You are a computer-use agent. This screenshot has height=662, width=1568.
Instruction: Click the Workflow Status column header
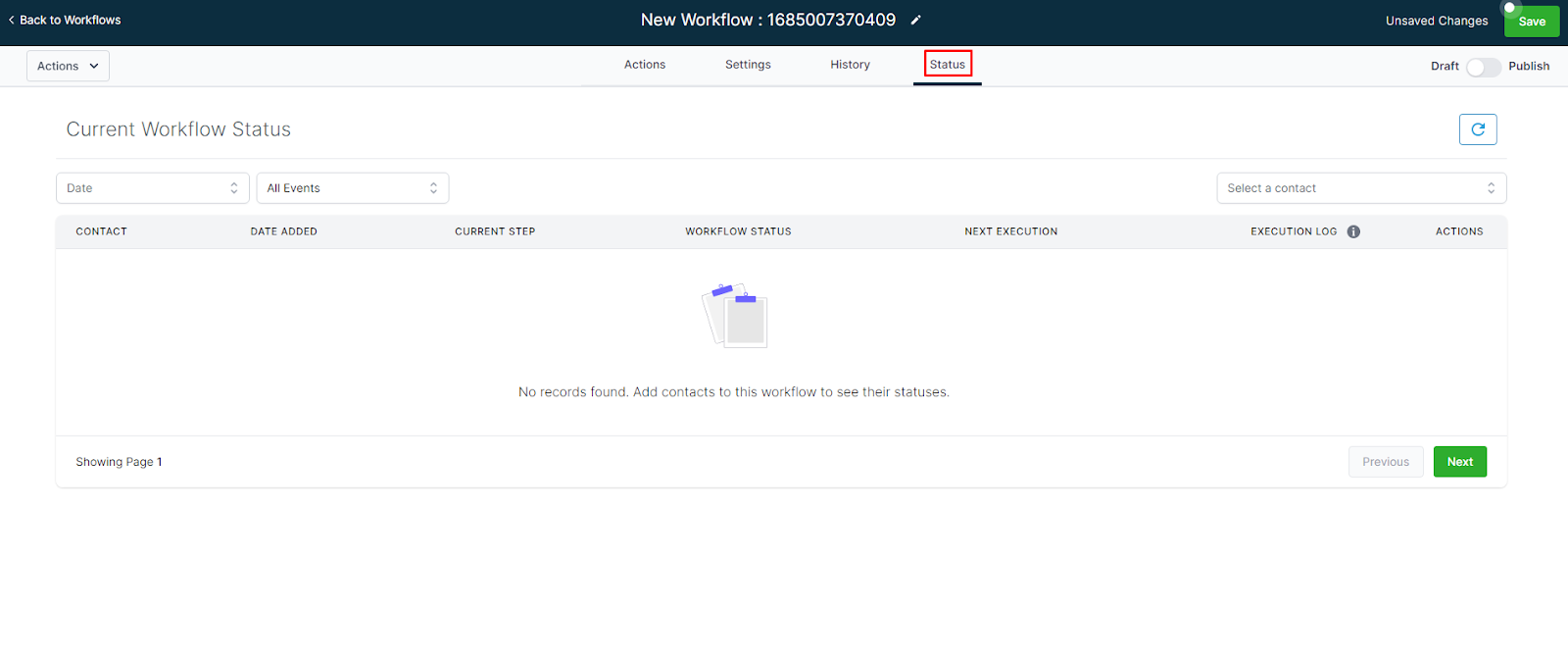[738, 231]
